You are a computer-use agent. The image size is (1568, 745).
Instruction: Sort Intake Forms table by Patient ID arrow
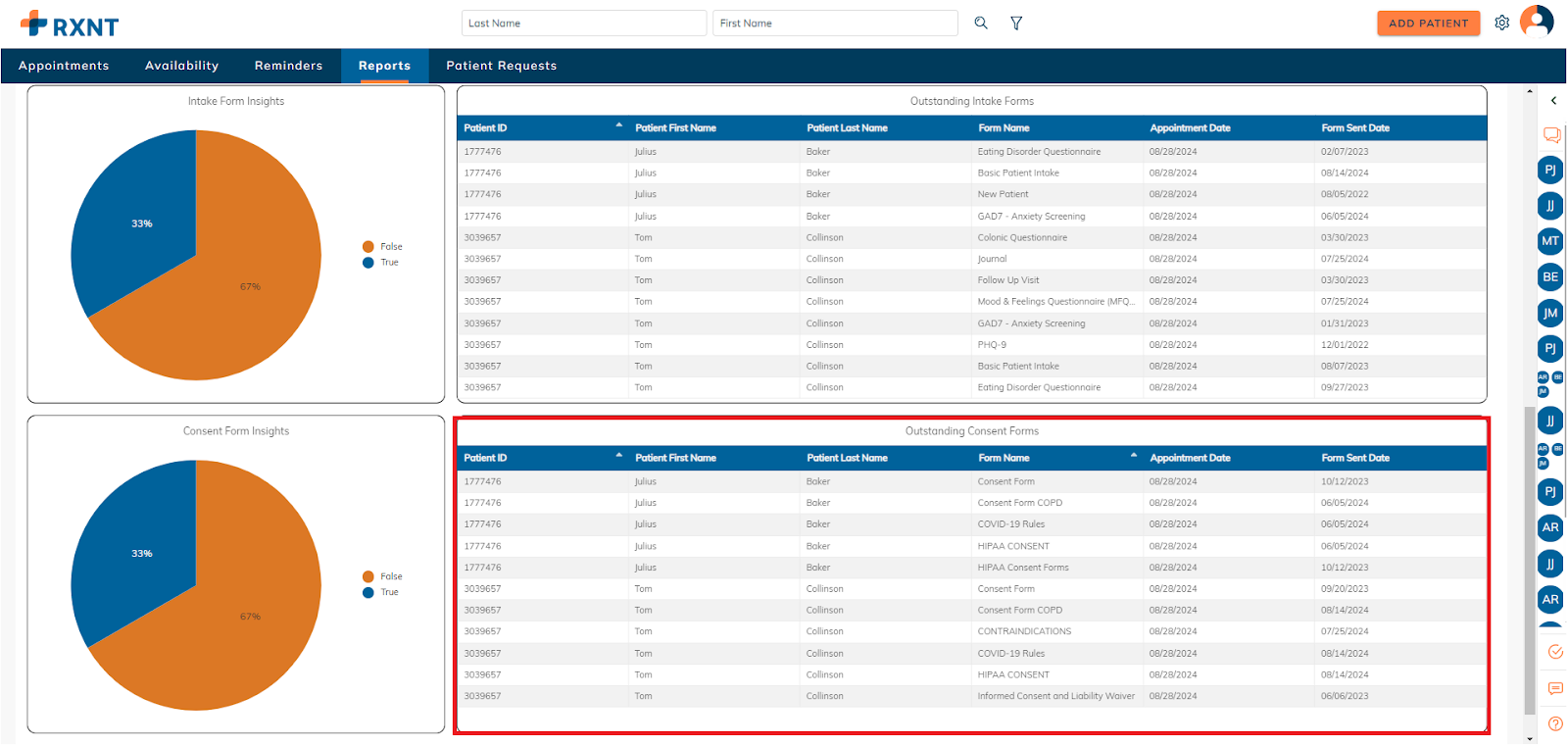click(x=618, y=125)
